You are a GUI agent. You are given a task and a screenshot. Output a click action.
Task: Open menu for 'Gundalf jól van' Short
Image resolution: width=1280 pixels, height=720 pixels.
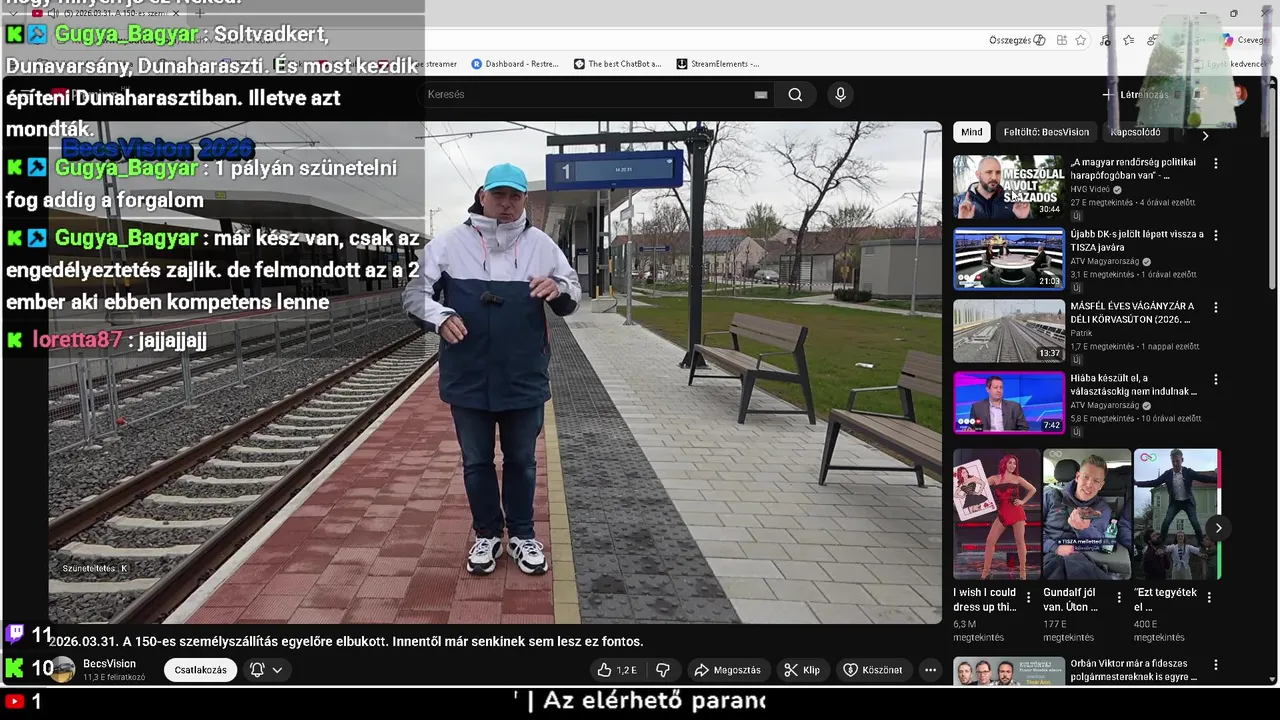tap(1119, 597)
